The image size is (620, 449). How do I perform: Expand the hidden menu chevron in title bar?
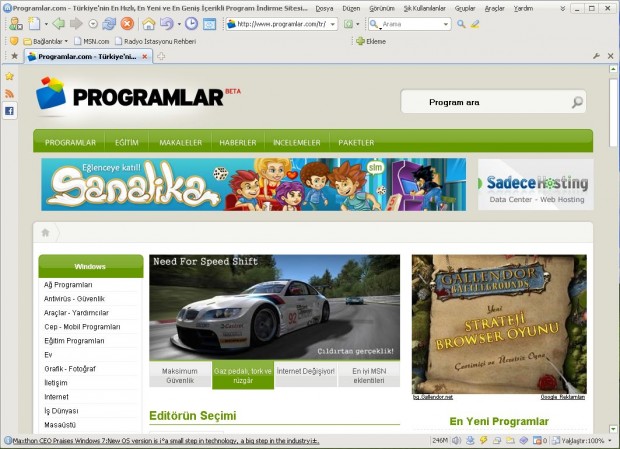pos(562,8)
